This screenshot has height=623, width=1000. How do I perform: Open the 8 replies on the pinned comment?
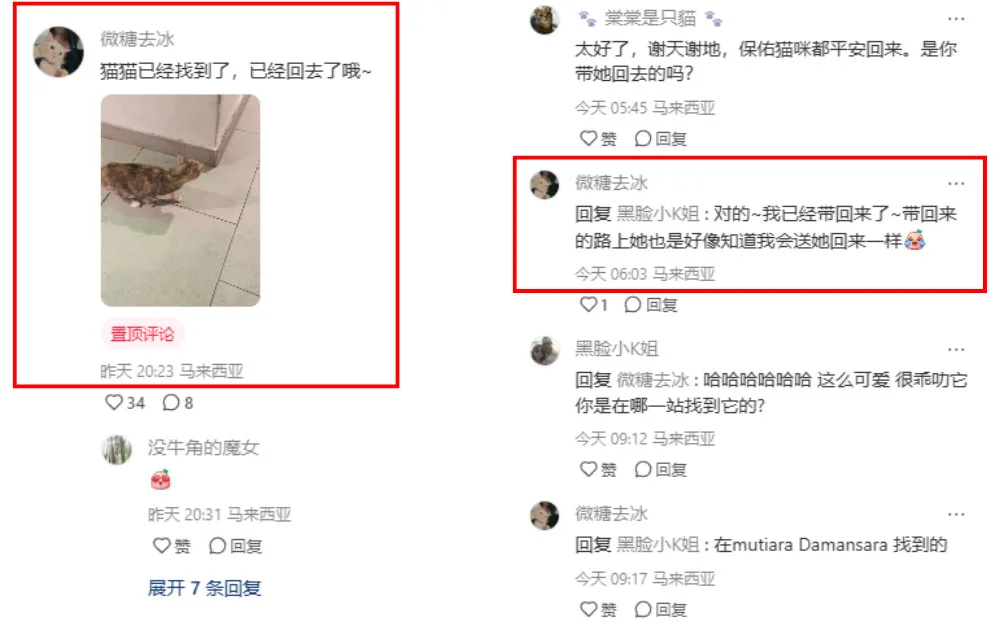point(178,403)
